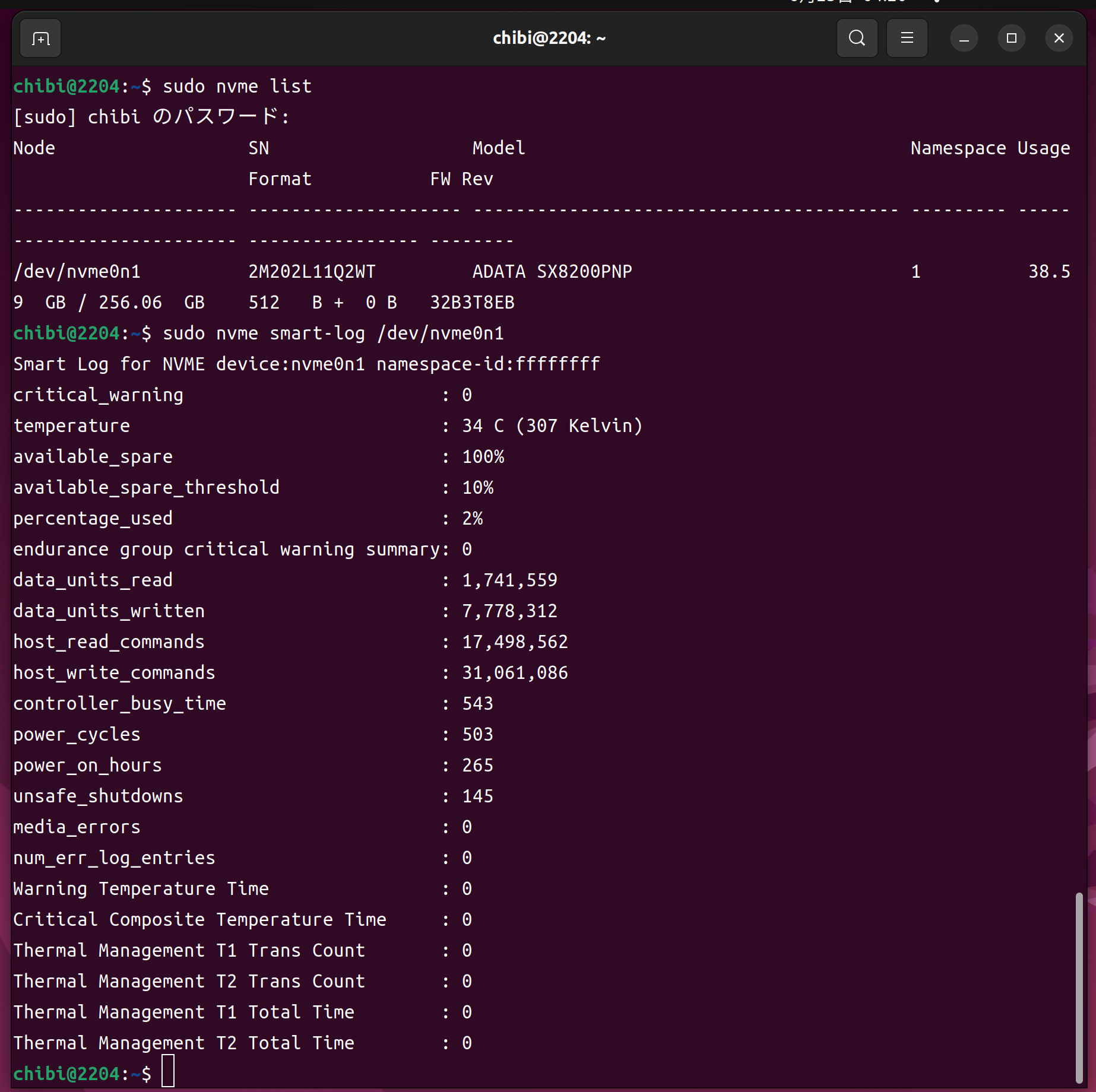Maximize the terminal window
Image resolution: width=1096 pixels, height=1092 pixels.
pos(1011,39)
